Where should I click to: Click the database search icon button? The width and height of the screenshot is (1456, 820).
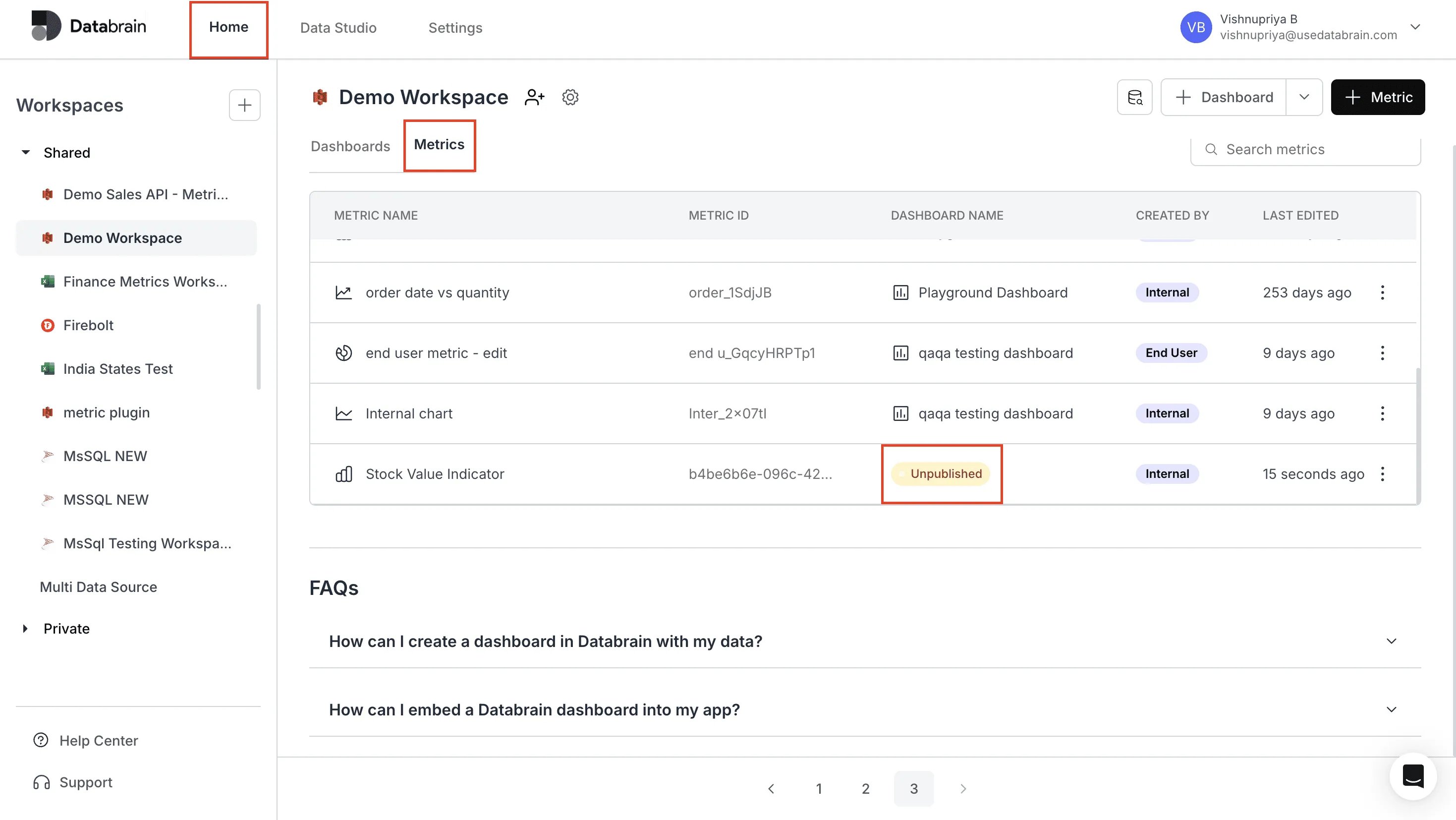[1134, 97]
